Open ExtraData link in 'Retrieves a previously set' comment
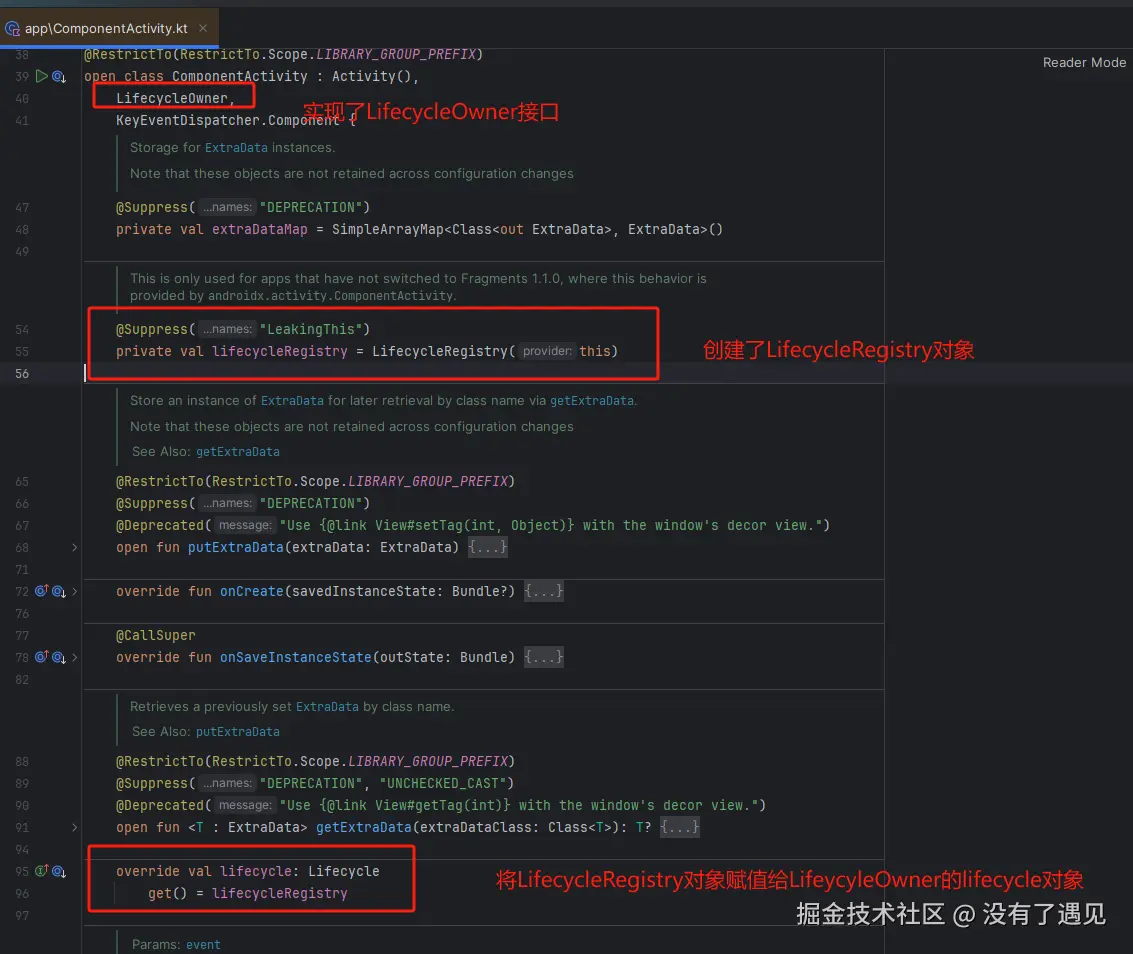 327,707
